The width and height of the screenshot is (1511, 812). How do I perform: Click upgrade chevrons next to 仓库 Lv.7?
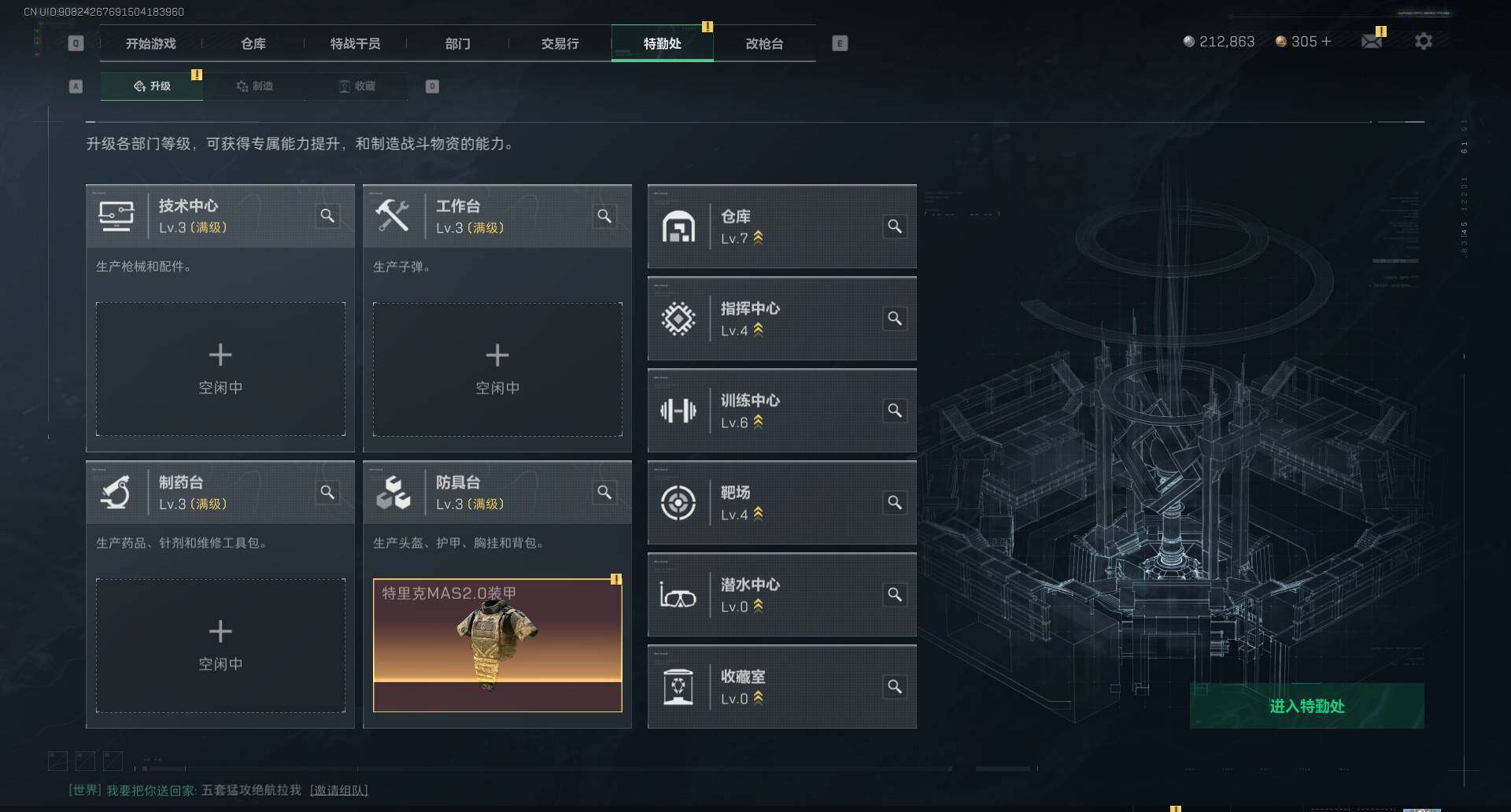click(x=758, y=238)
